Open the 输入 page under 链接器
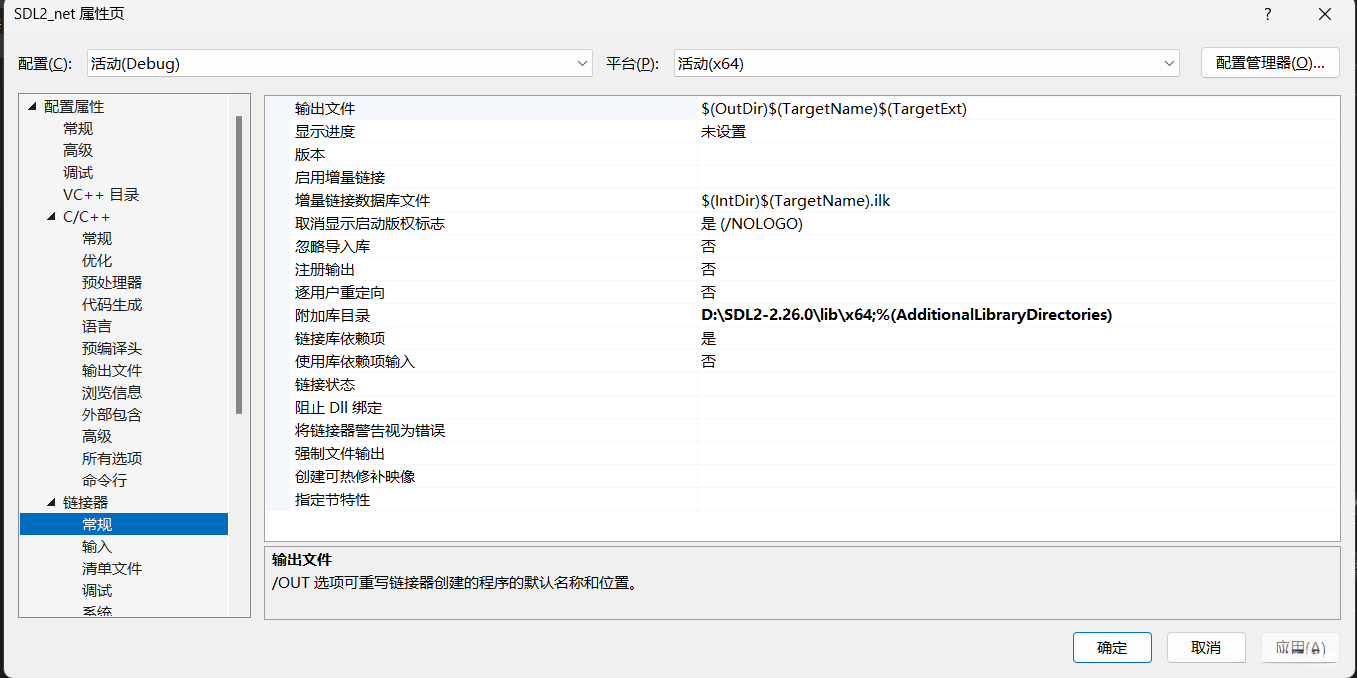The height and width of the screenshot is (678, 1357). click(97, 546)
